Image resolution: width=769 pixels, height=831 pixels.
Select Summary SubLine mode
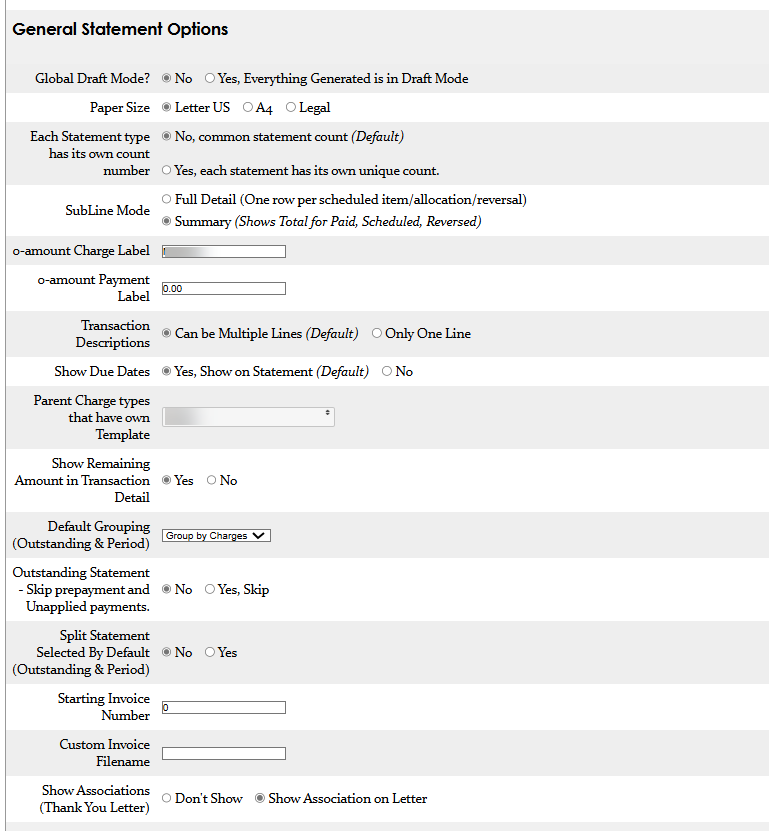tap(167, 221)
